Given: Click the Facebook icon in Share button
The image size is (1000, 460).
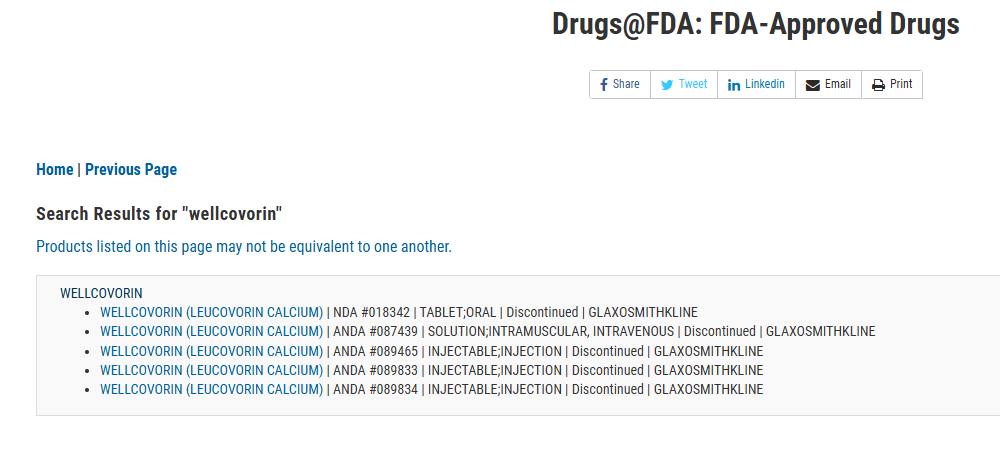Looking at the screenshot, I should tap(604, 85).
